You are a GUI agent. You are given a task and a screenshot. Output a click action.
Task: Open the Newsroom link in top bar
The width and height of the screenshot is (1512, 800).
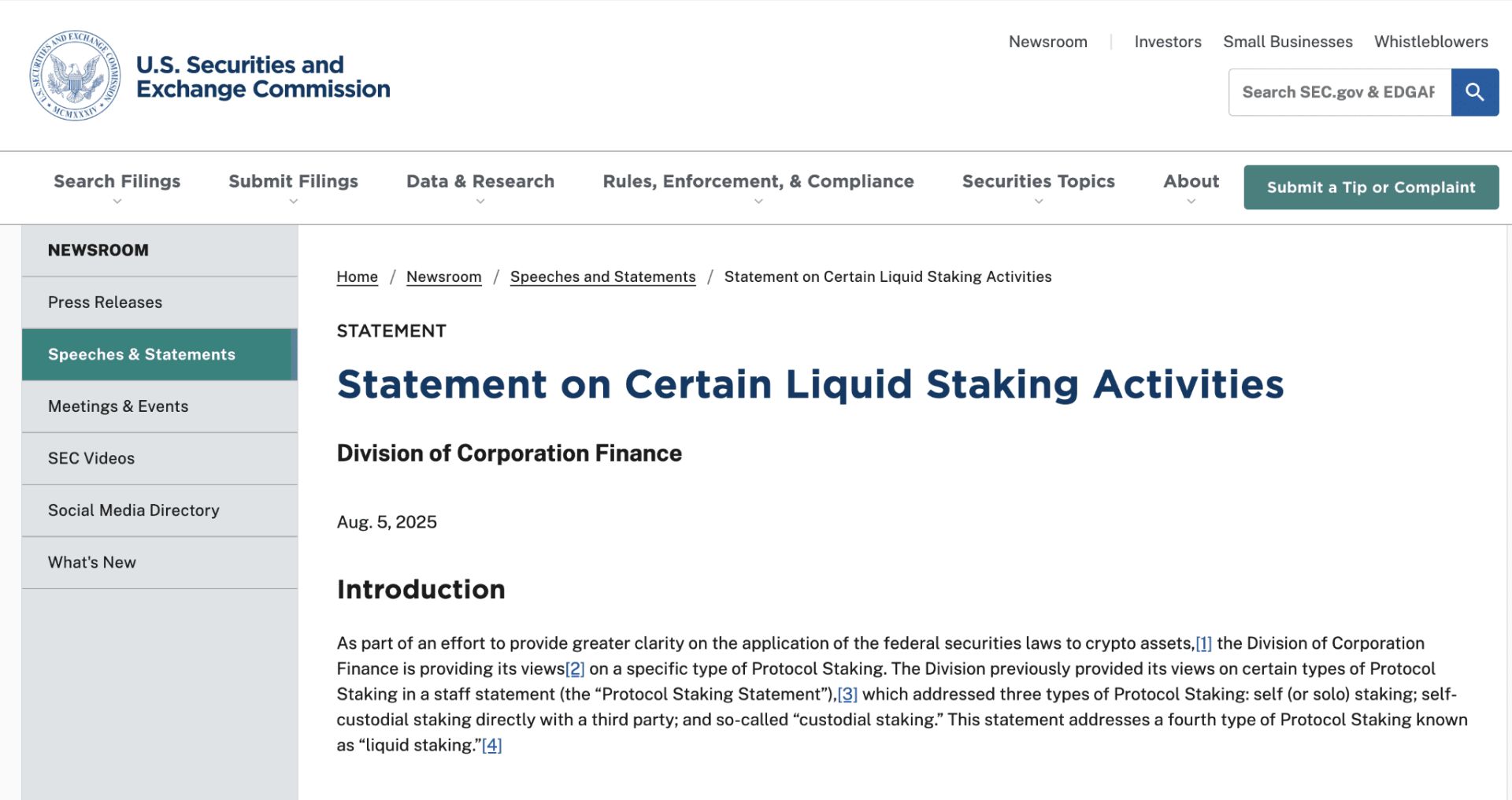tap(1048, 42)
